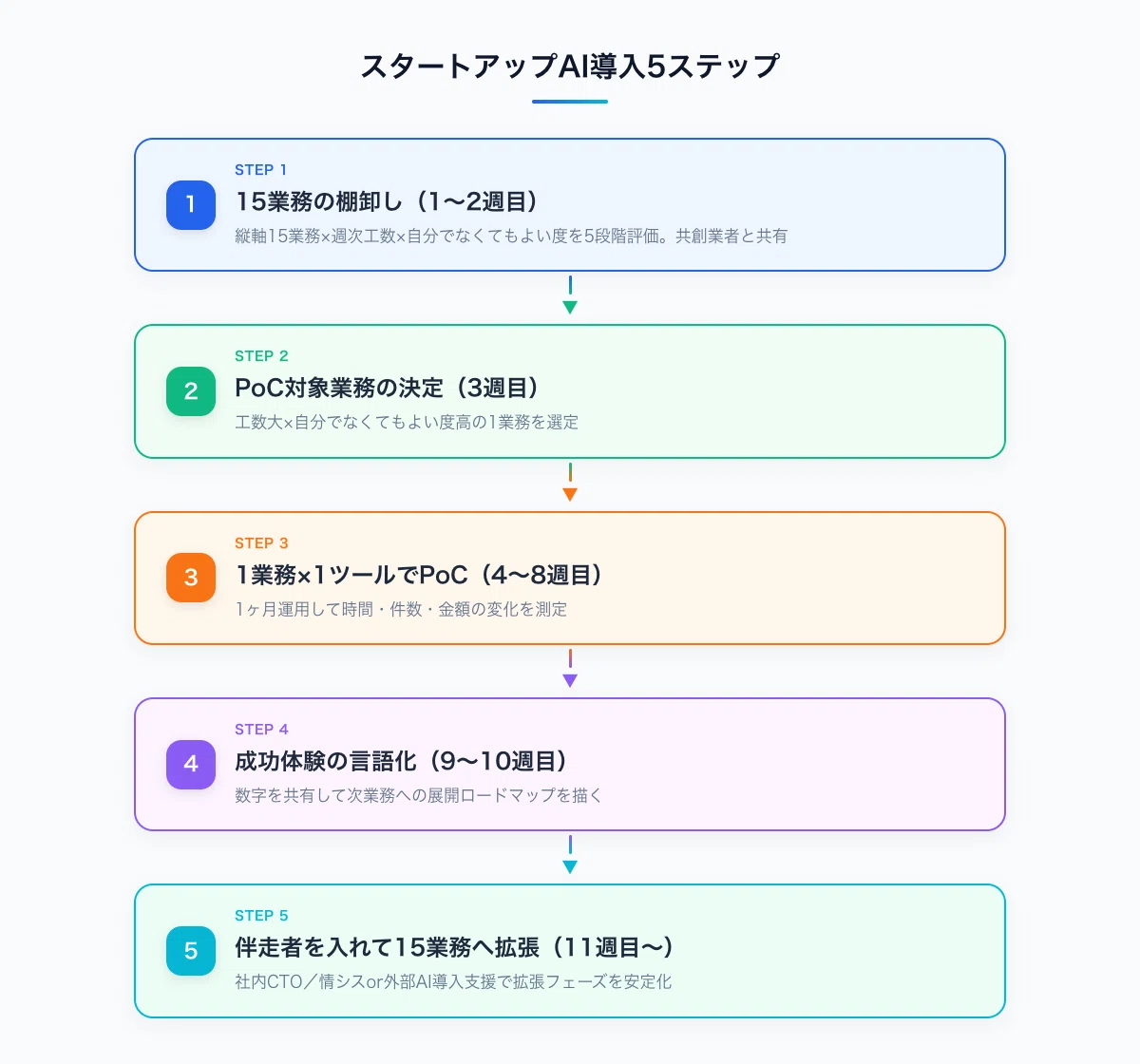Screen dimensions: 1140x1064
Task: Select the heading 成功体験の言語化
Action: click(x=326, y=761)
